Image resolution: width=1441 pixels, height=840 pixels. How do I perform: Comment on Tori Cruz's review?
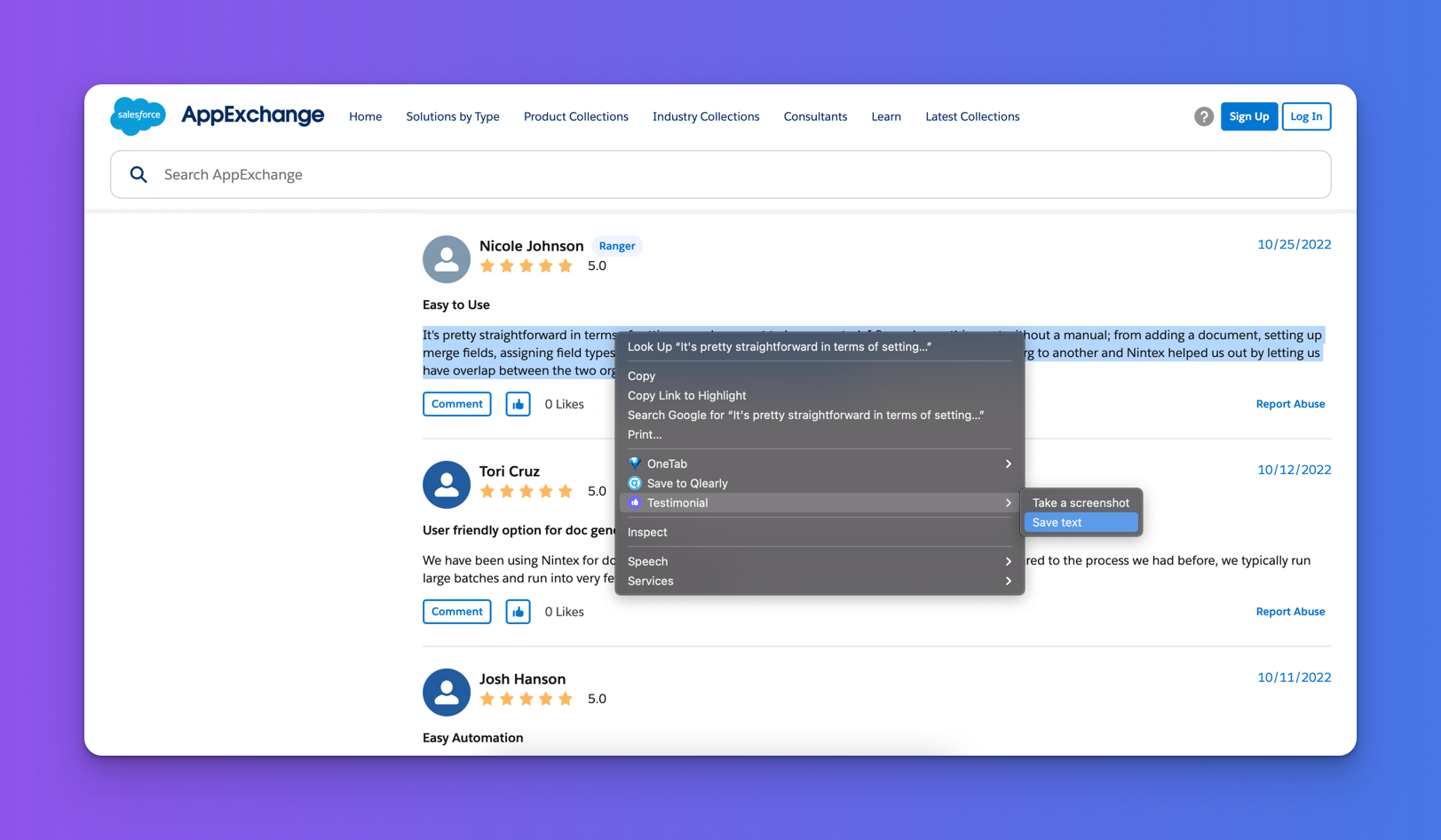(x=457, y=612)
